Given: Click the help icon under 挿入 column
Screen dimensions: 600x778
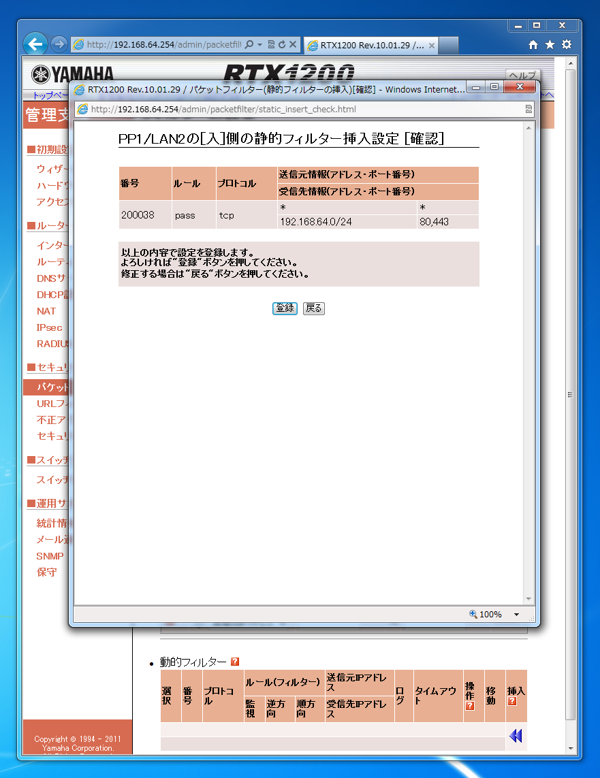Looking at the screenshot, I should 512,701.
